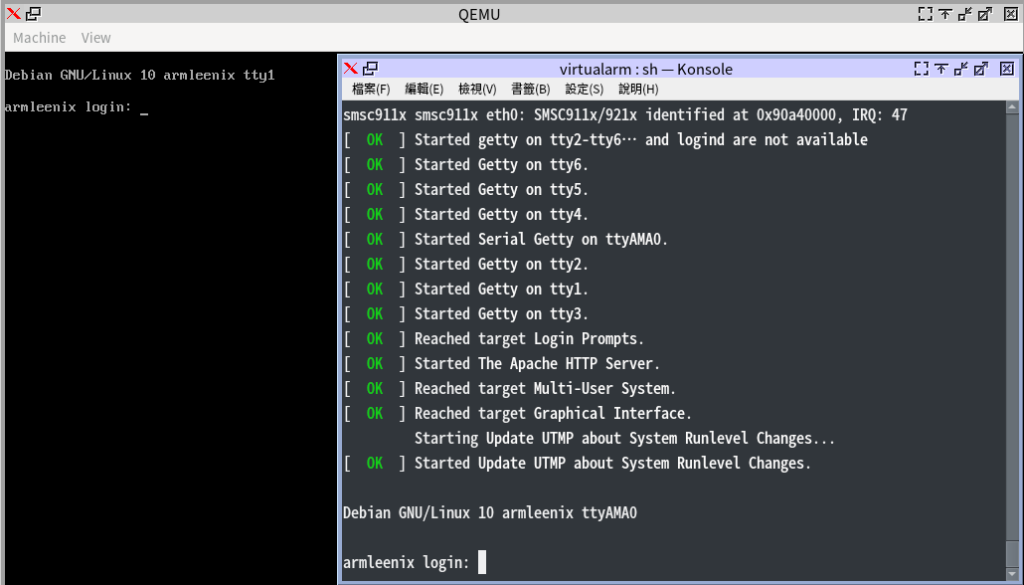The width and height of the screenshot is (1024, 585).
Task: Minimize the Konsole window
Action: click(x=962, y=69)
